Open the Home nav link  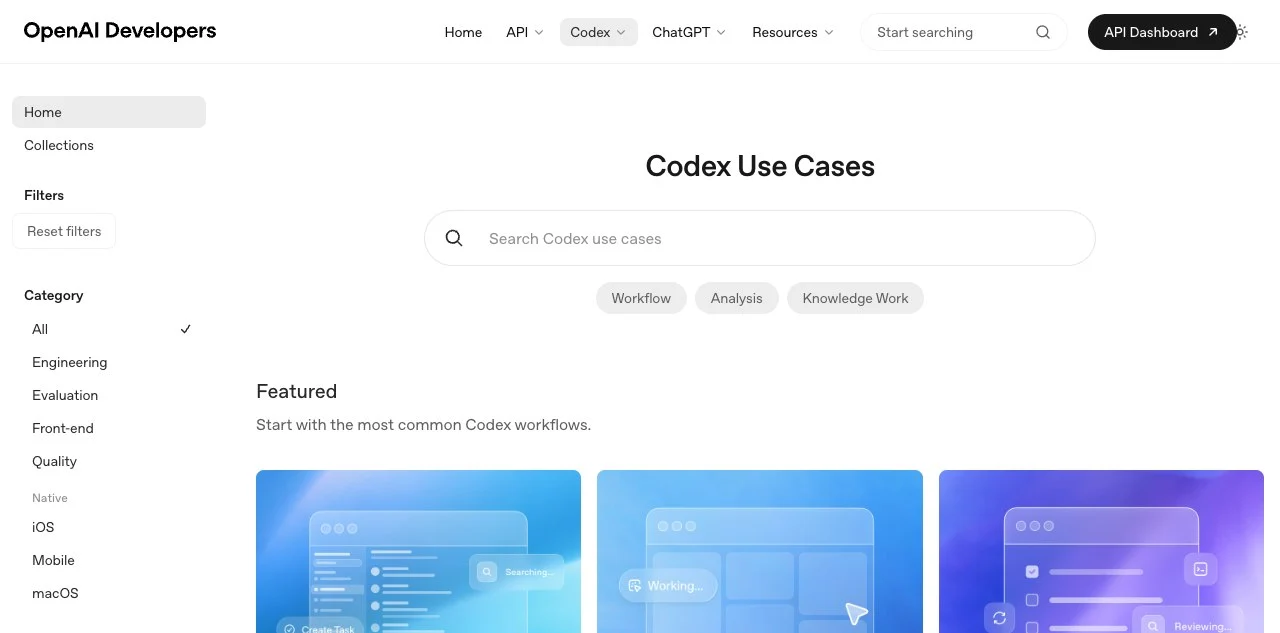point(463,32)
